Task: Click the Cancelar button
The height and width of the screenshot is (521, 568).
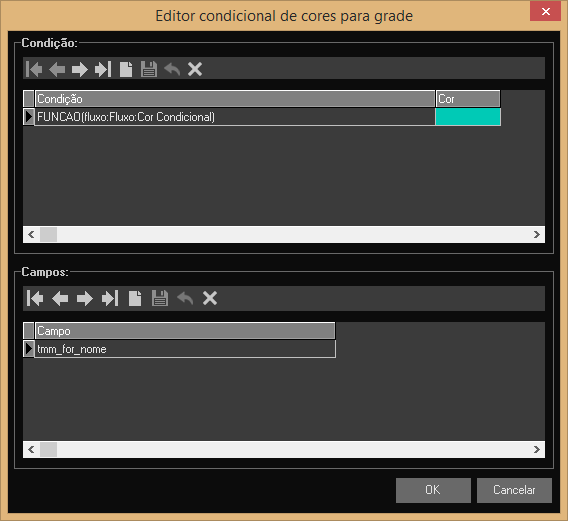Action: (x=514, y=490)
